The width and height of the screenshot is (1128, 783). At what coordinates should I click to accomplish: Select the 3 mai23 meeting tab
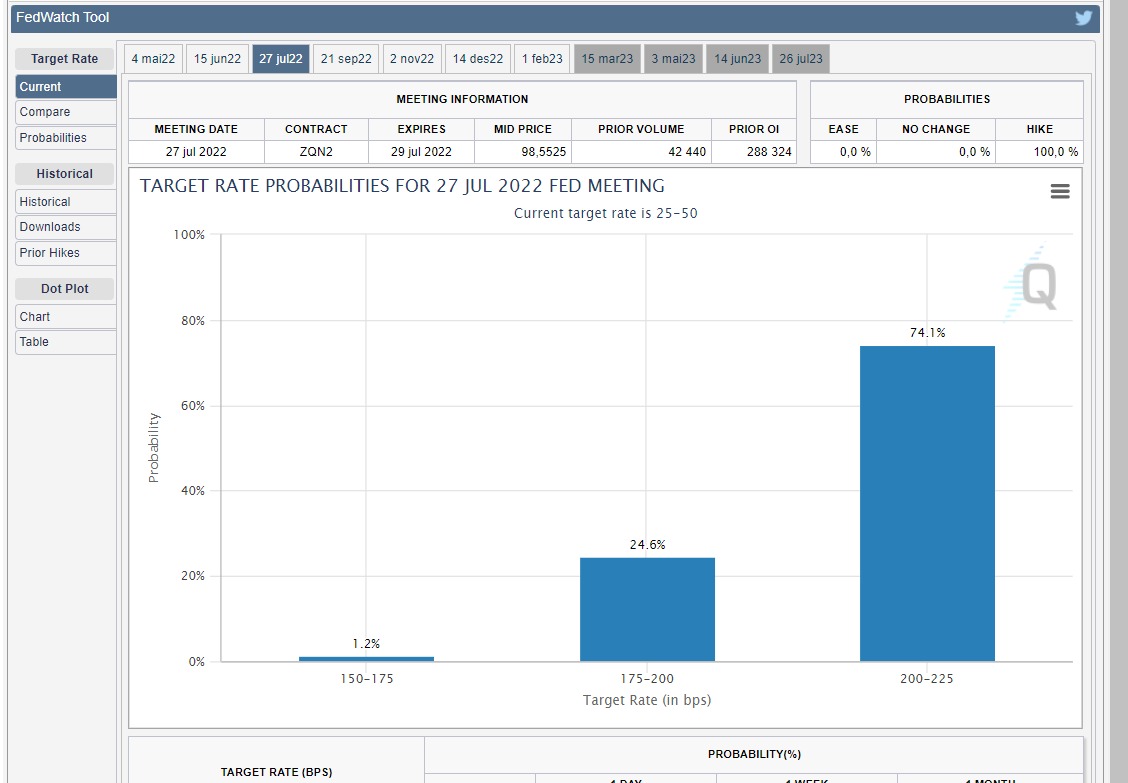coord(673,59)
